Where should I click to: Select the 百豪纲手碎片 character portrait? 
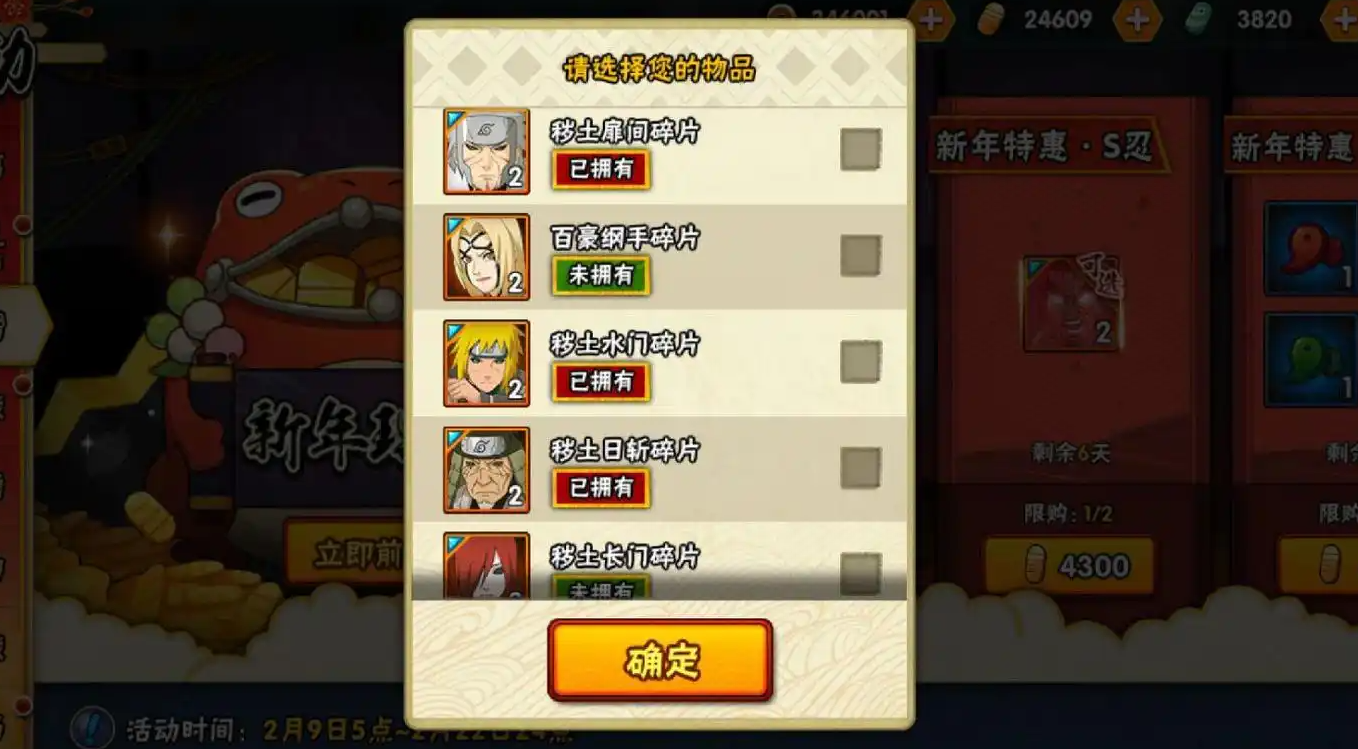coord(487,257)
